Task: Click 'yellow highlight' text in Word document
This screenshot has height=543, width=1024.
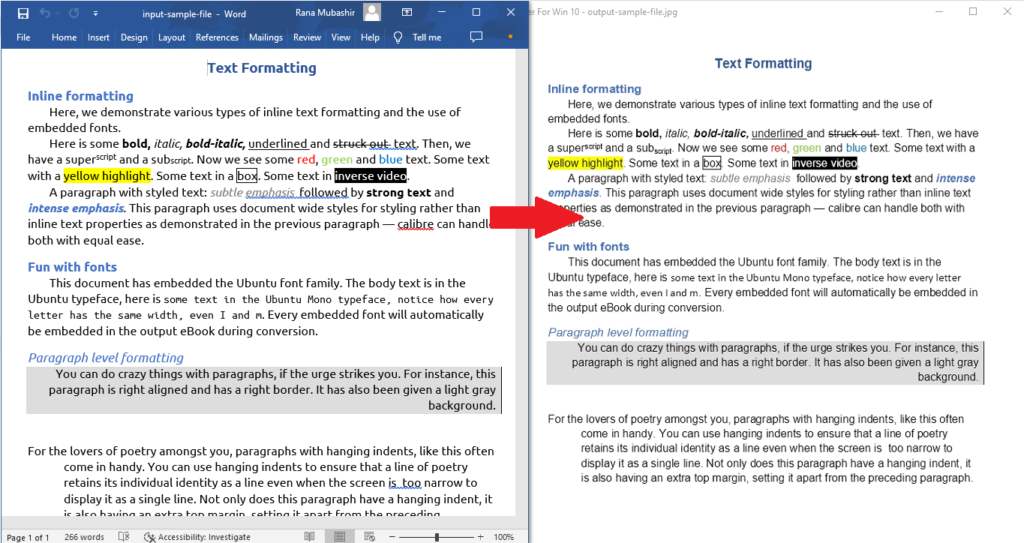Action: tap(107, 176)
